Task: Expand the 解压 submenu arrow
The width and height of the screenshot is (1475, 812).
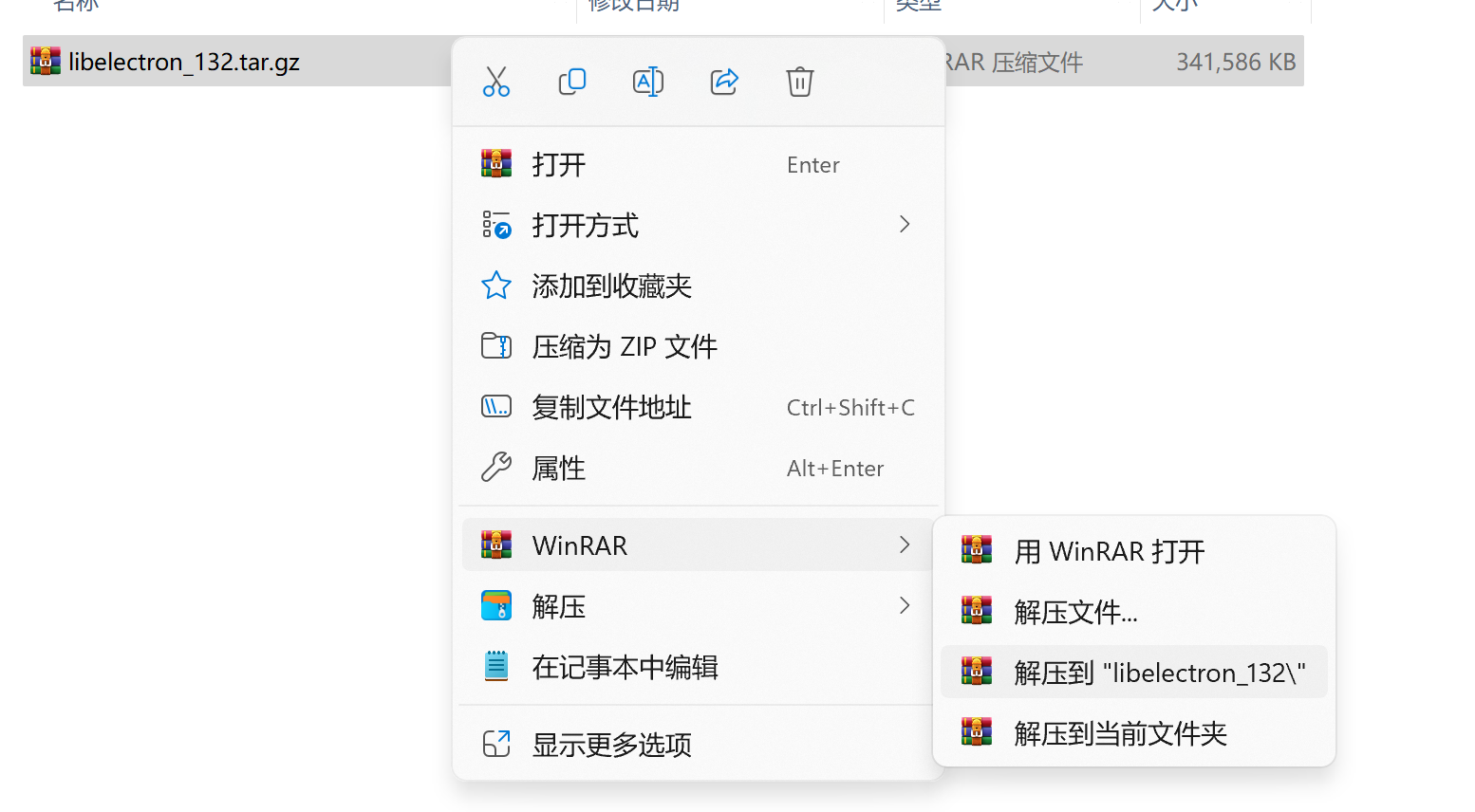Action: click(x=903, y=605)
